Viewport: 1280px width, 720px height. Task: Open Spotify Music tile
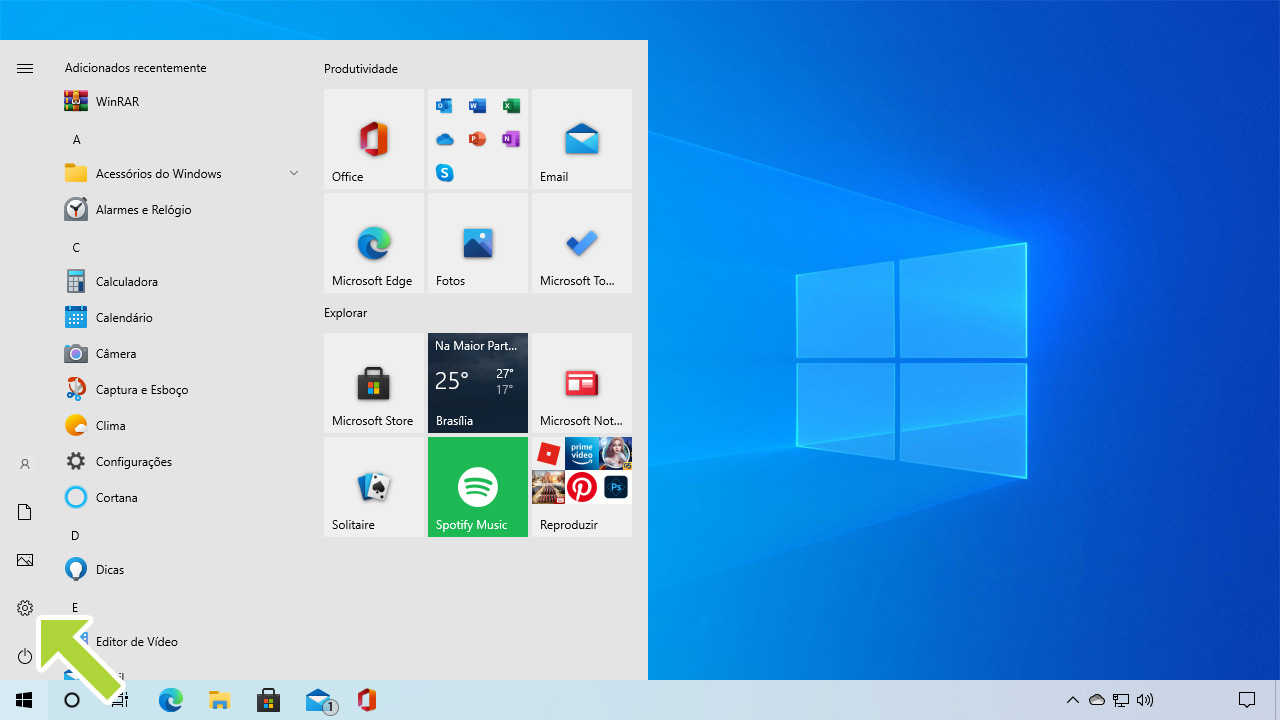coord(478,487)
